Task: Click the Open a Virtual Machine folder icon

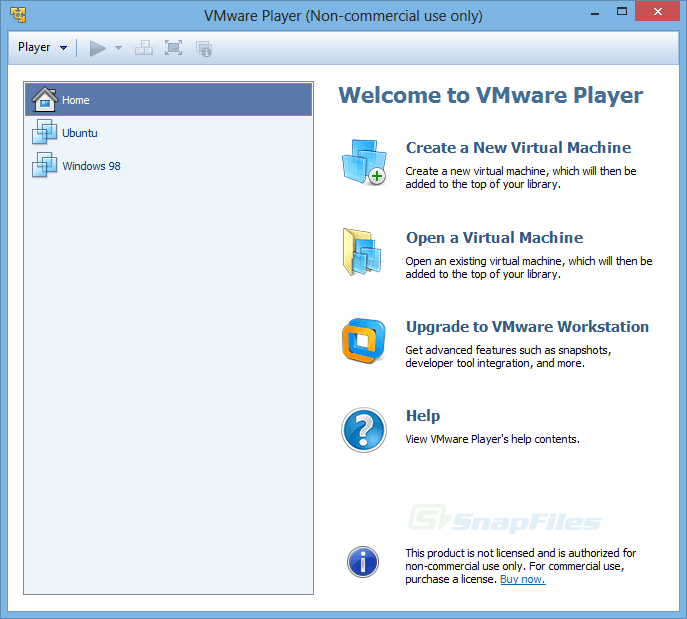Action: [363, 252]
